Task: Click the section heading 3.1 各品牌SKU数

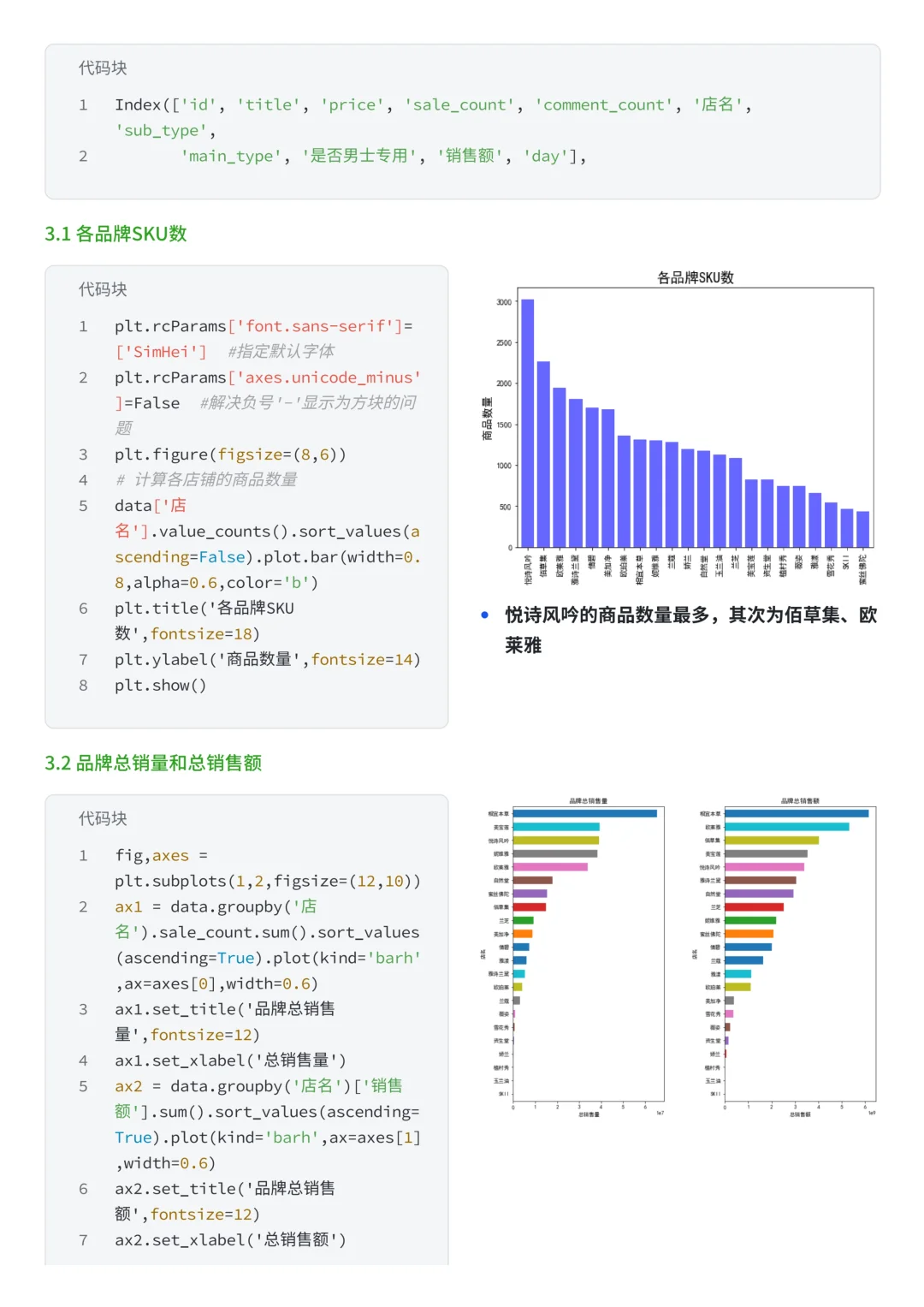Action: coord(115,234)
